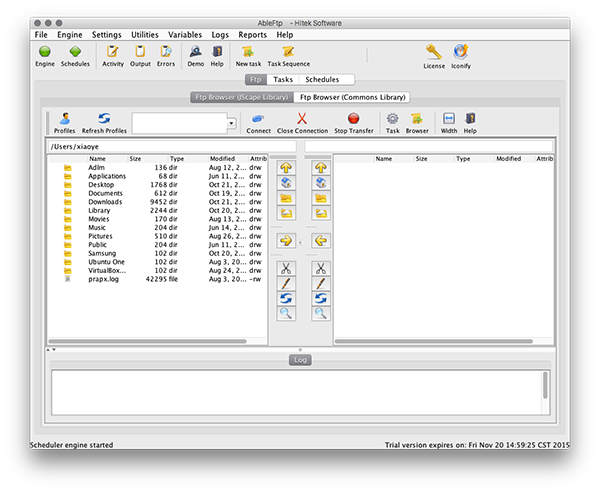Click the local pane rename pen icon
The height and width of the screenshot is (492, 600).
tap(286, 283)
